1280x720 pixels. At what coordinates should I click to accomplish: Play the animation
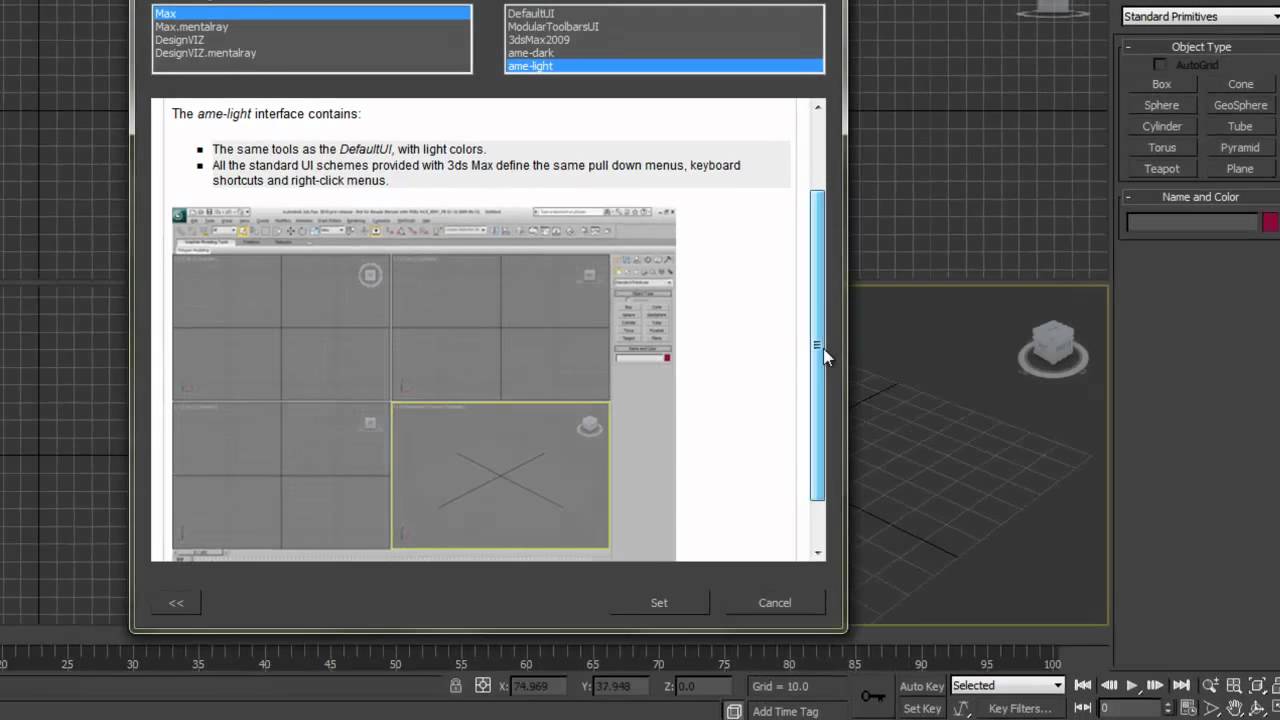pos(1132,685)
